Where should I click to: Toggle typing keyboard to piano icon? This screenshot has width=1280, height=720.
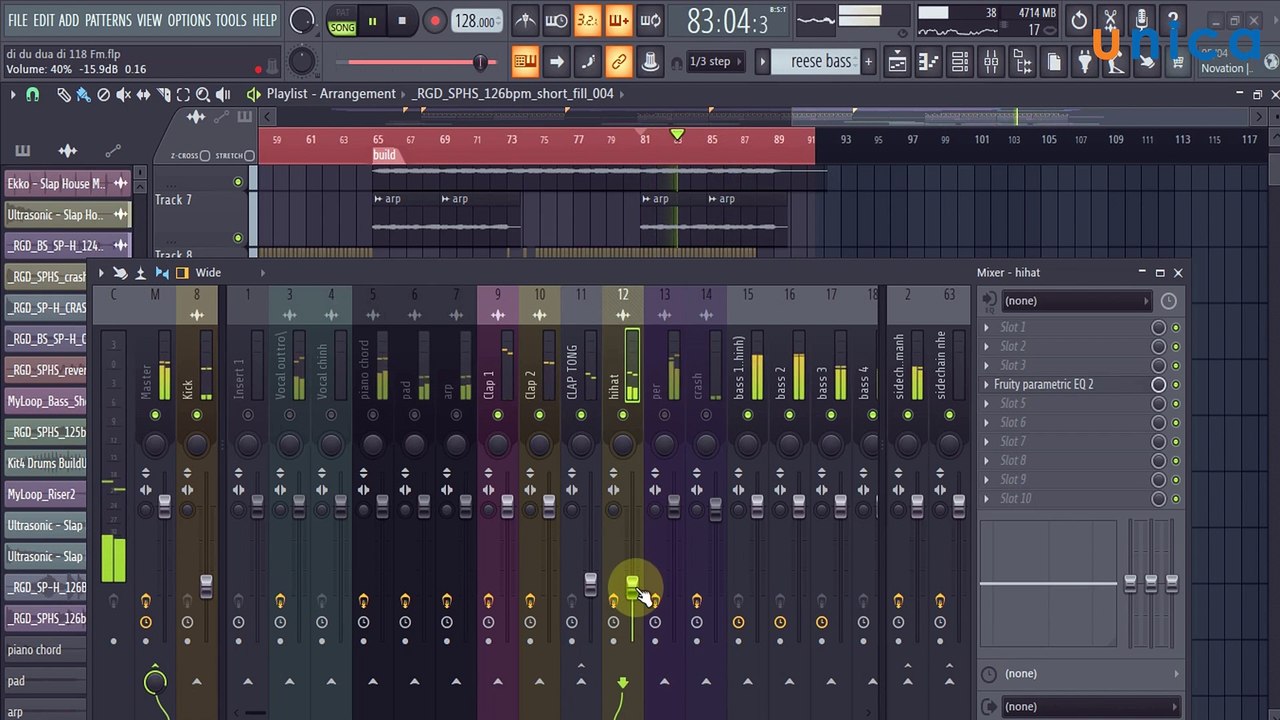[525, 61]
